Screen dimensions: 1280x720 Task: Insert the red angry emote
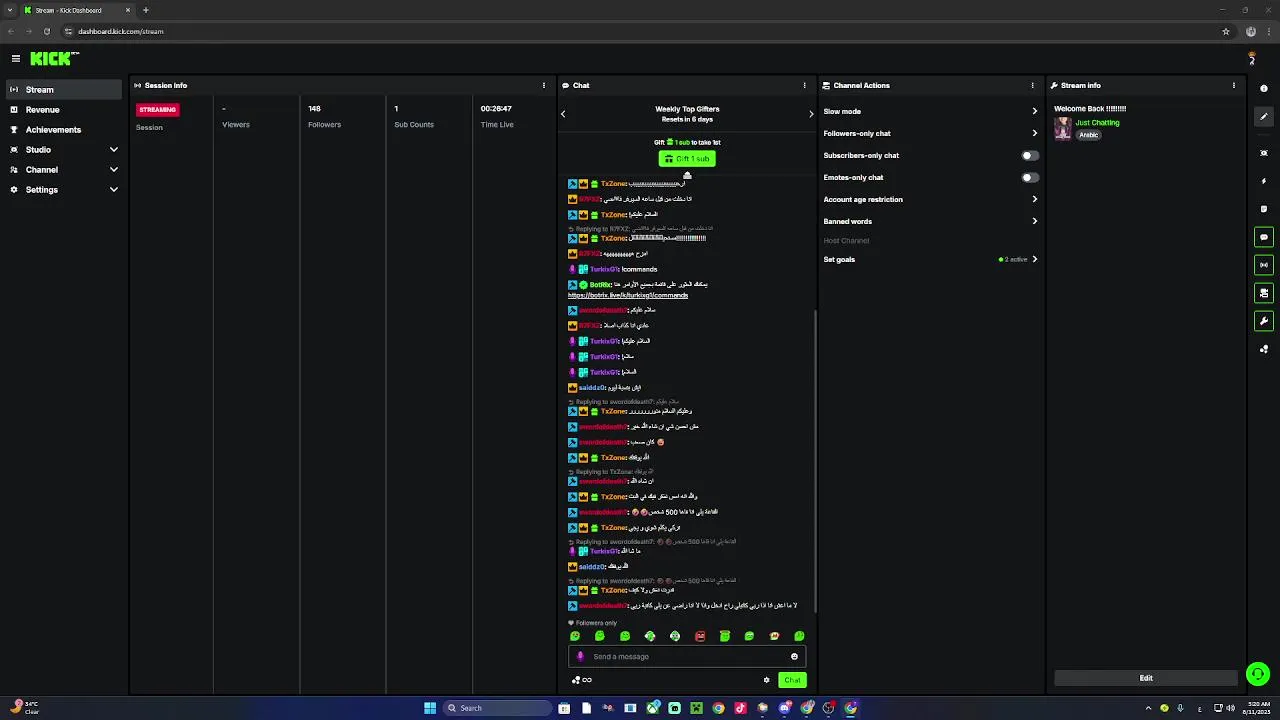(700, 636)
